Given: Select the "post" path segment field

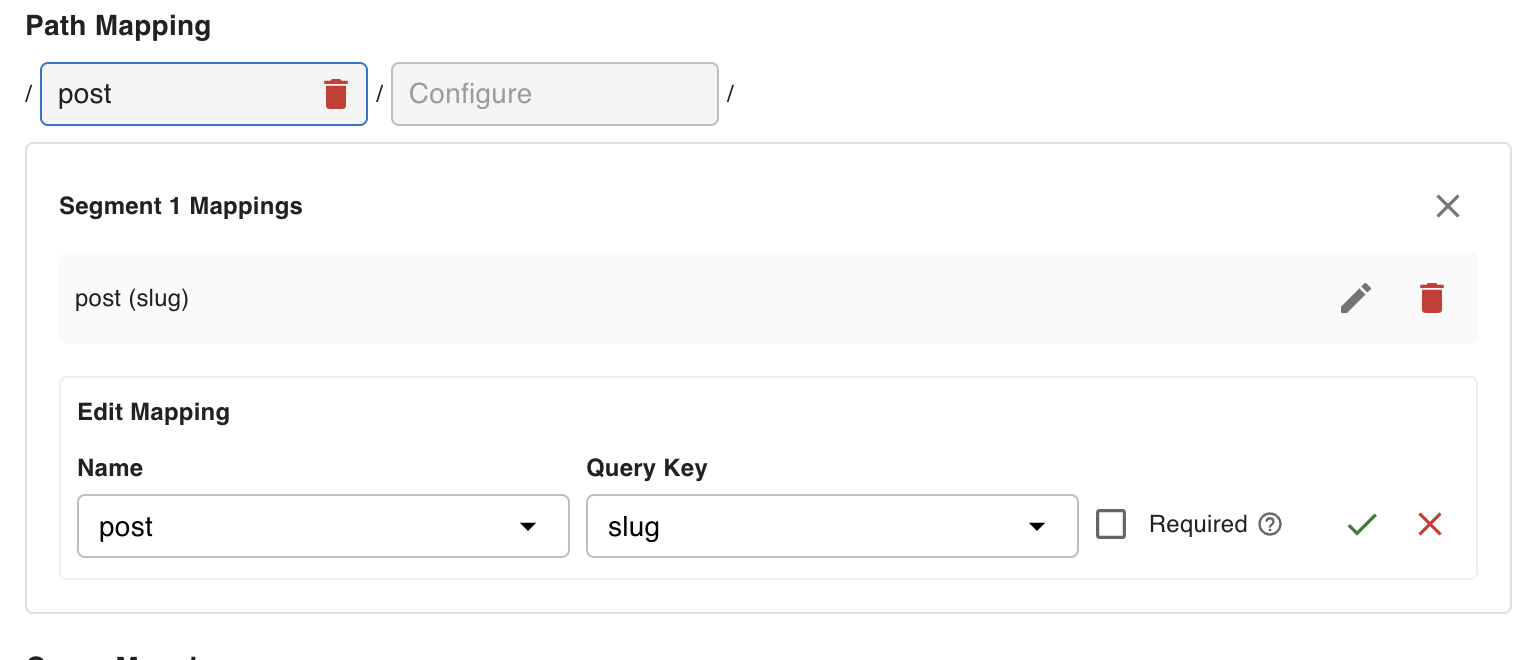Looking at the screenshot, I should pyautogui.click(x=180, y=94).
